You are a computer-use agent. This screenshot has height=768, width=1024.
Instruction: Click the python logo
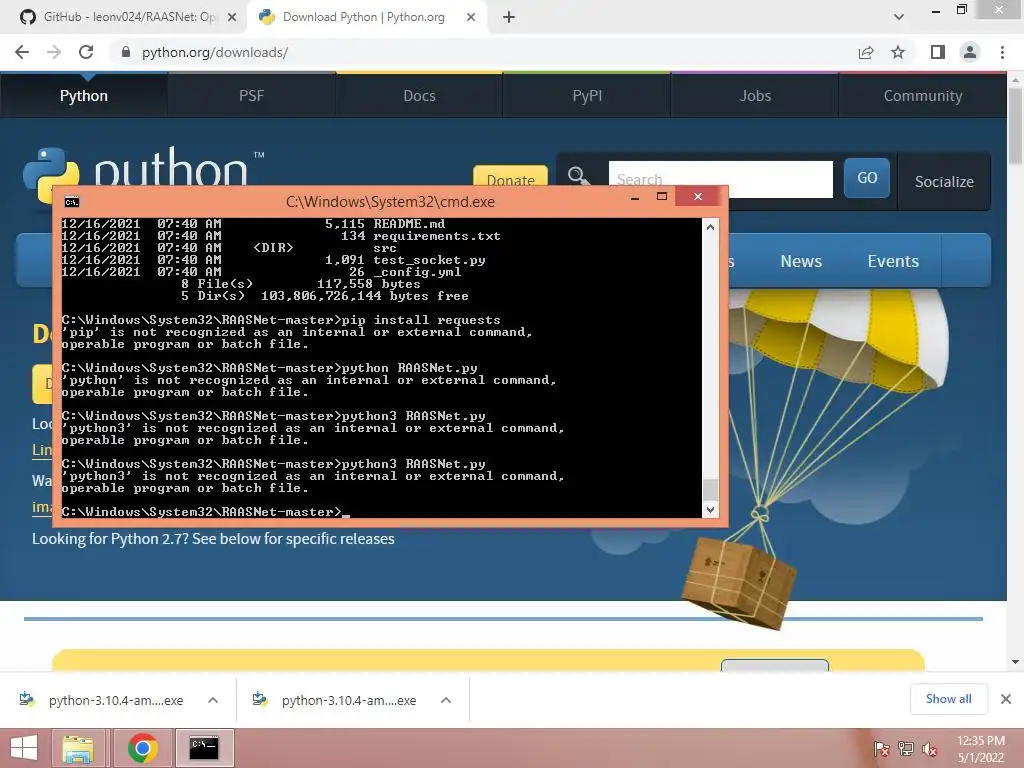(144, 167)
